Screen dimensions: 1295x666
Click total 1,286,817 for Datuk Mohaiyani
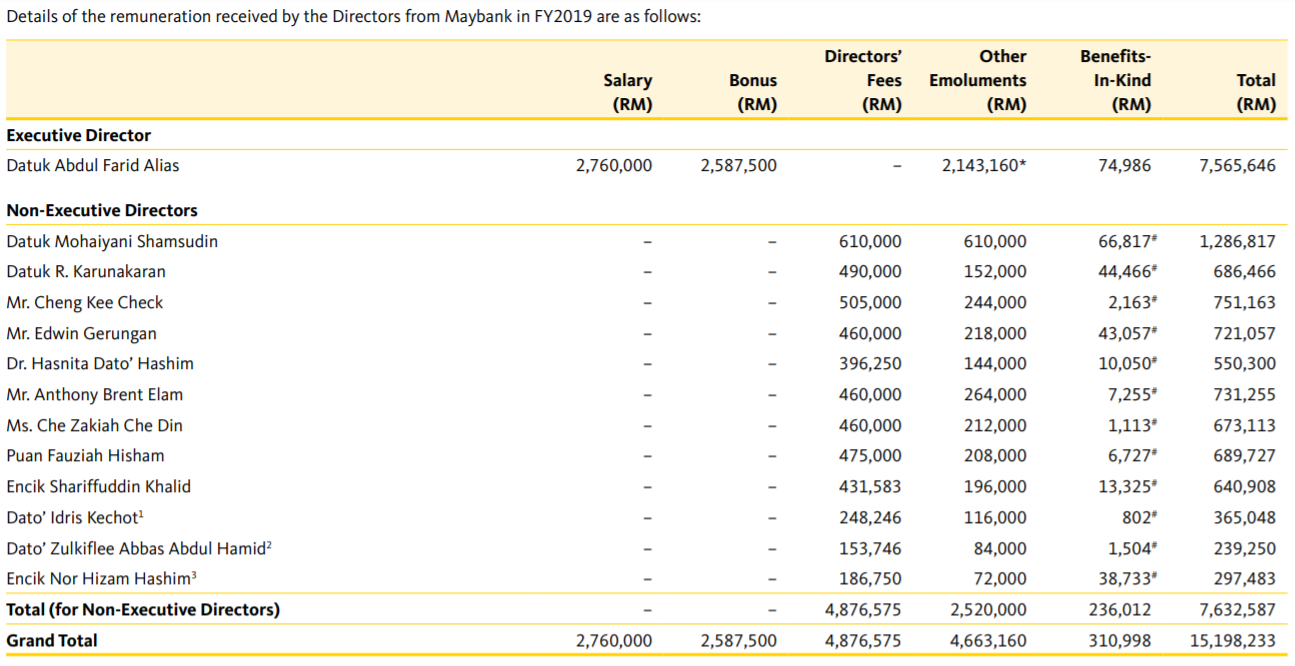(1238, 241)
